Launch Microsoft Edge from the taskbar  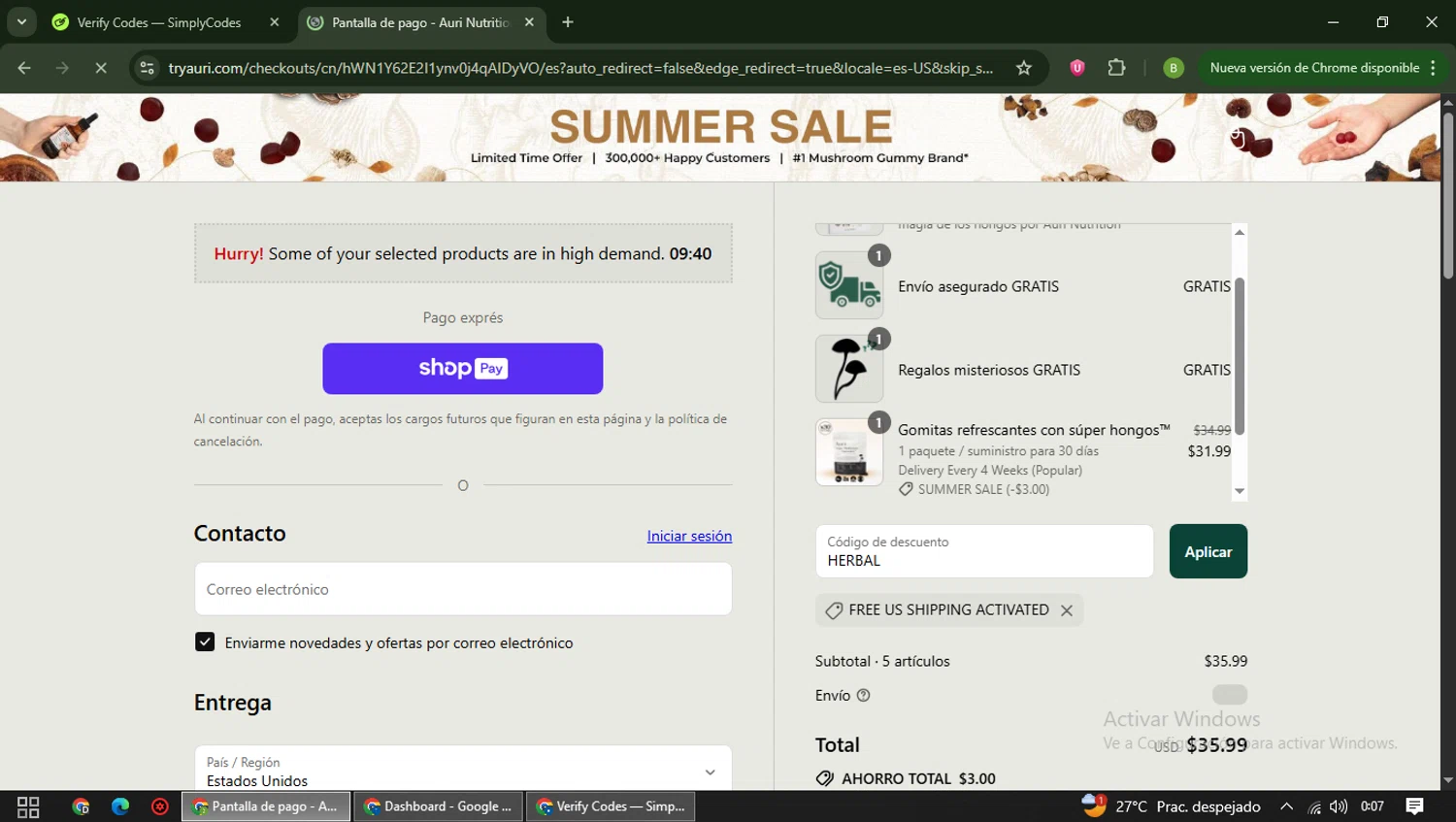tap(120, 806)
